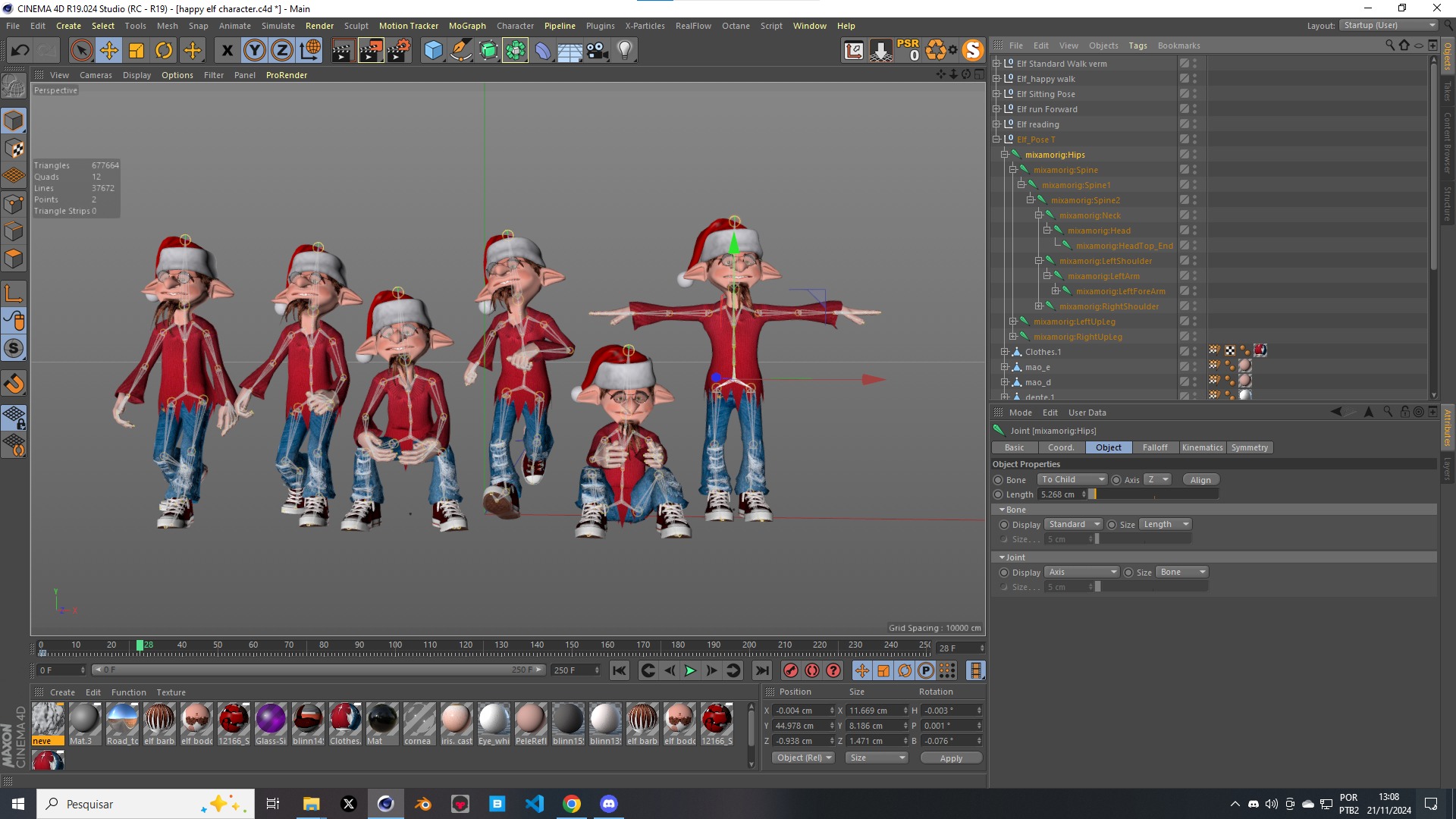Click Record Active Objects button
Viewport: 1456px width, 819px height.
coord(791,670)
